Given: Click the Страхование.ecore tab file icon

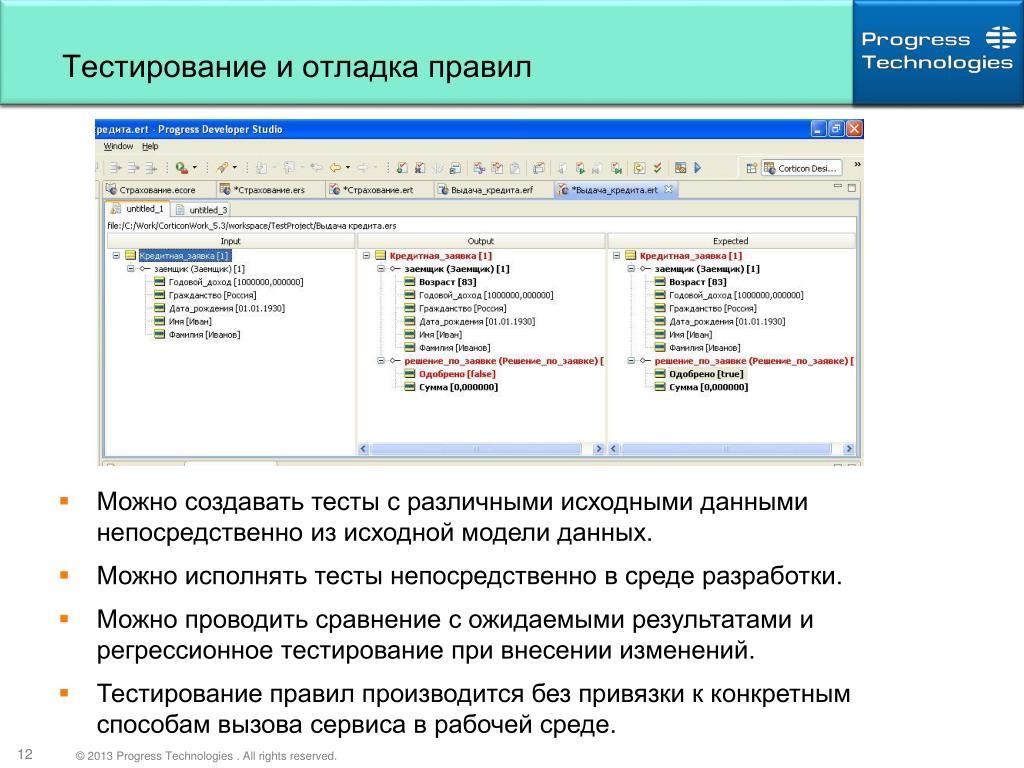Looking at the screenshot, I should [x=111, y=189].
